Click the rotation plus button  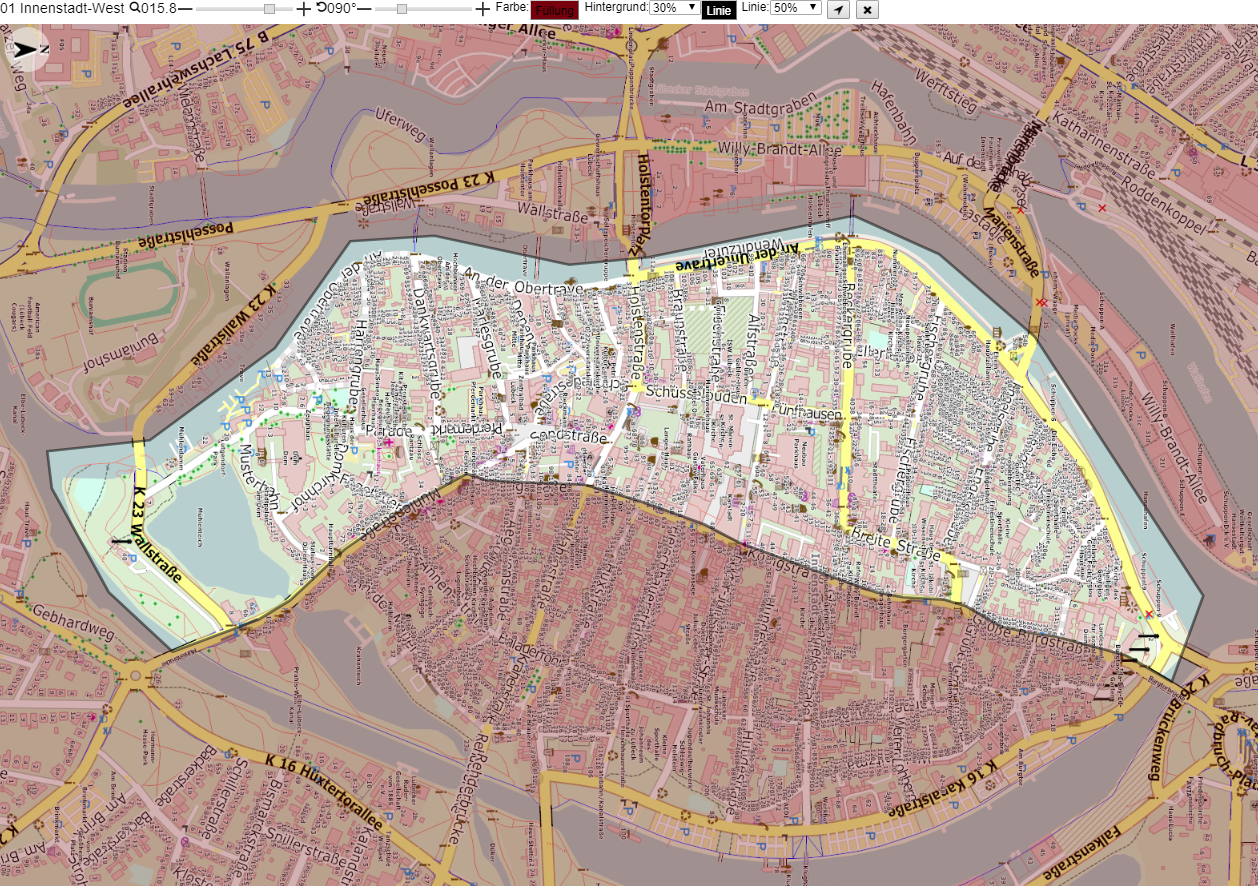click(483, 8)
